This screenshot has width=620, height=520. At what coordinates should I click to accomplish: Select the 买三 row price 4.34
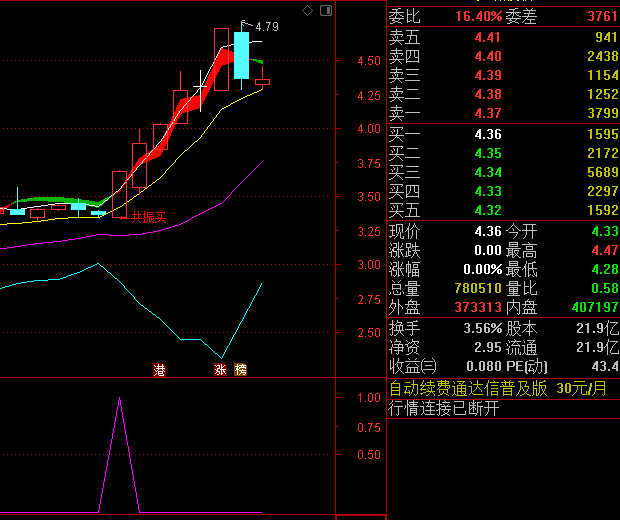point(488,172)
